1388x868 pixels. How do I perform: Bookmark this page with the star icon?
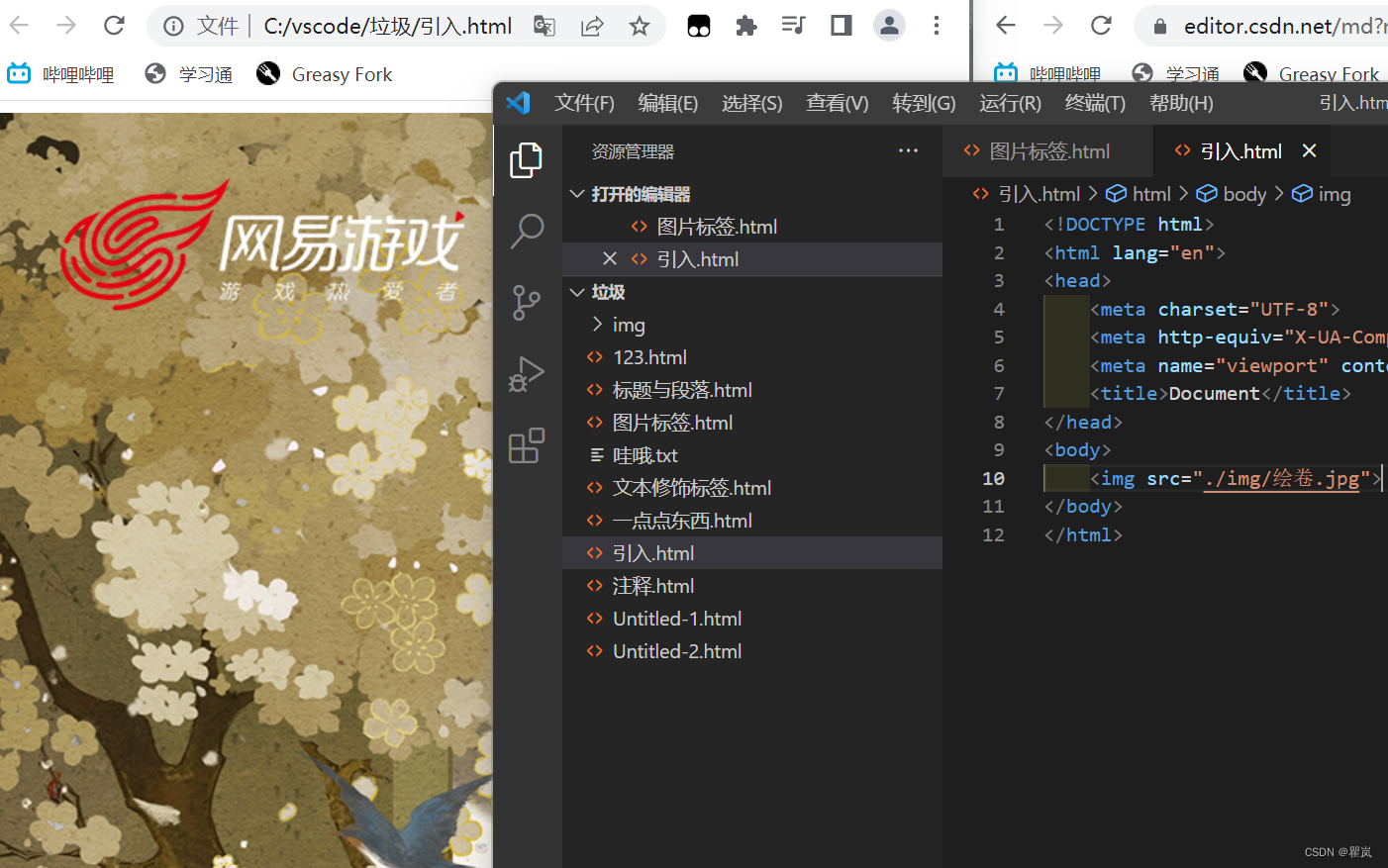640,26
